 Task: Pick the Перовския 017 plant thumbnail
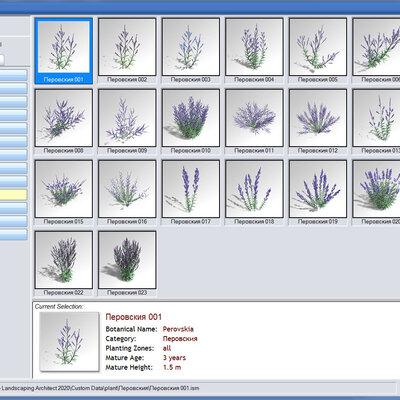tap(191, 189)
